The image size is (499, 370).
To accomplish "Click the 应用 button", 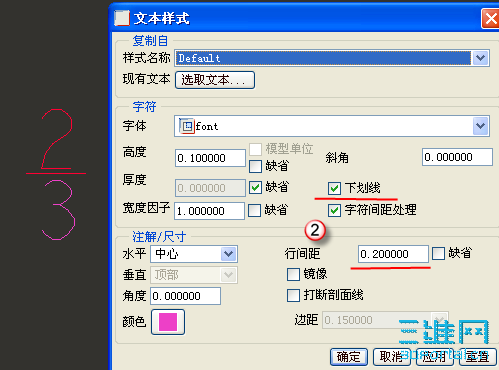I will click(434, 357).
